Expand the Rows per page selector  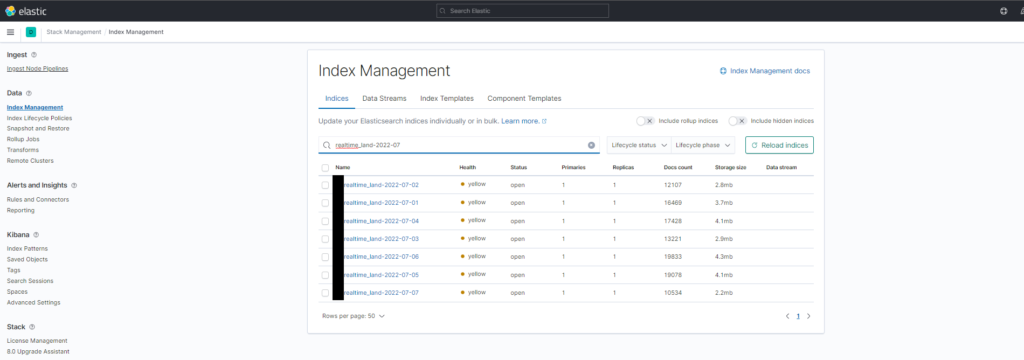353,316
